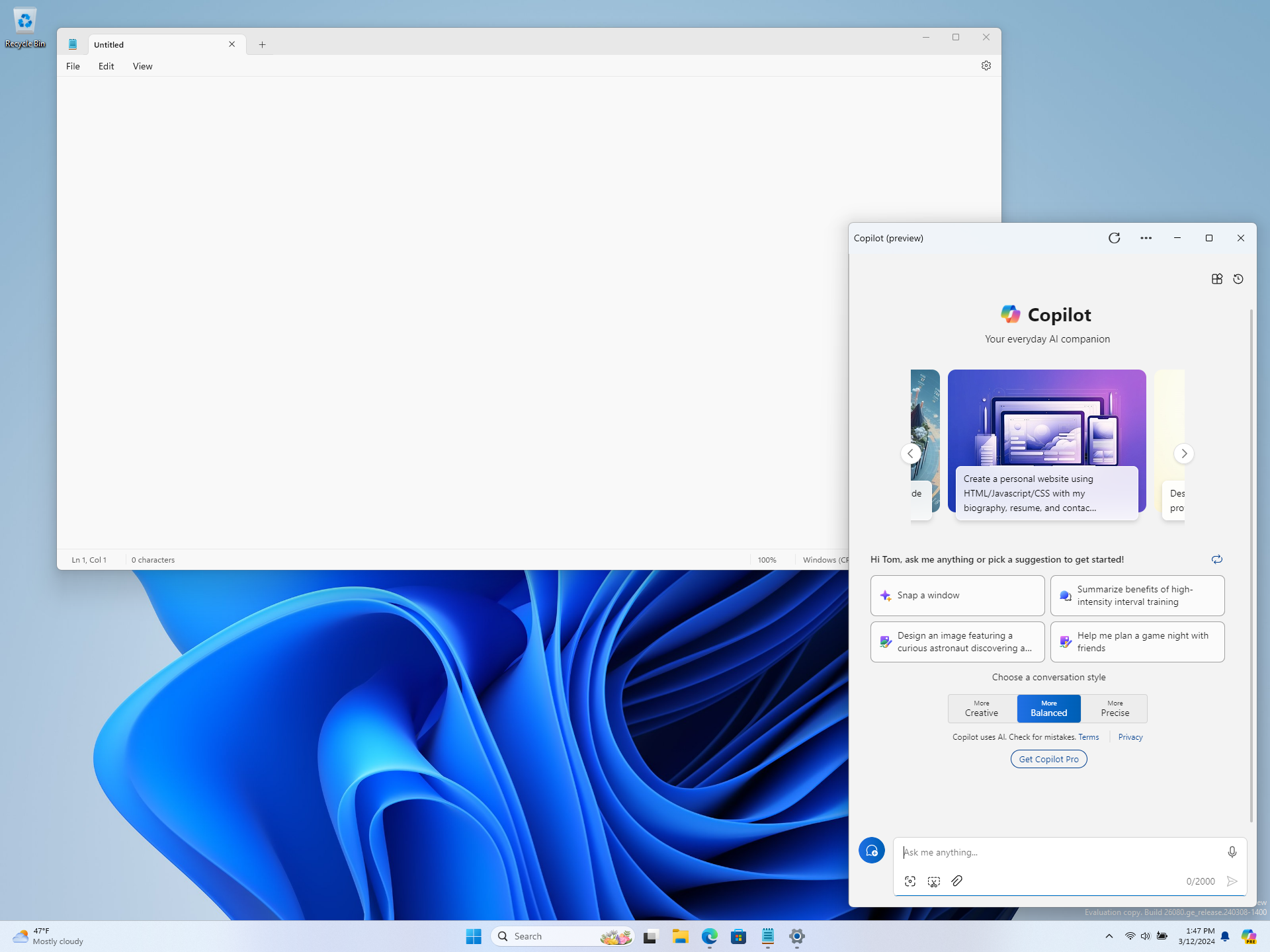1270x952 pixels.
Task: Open Notepad View menu
Action: 143,66
